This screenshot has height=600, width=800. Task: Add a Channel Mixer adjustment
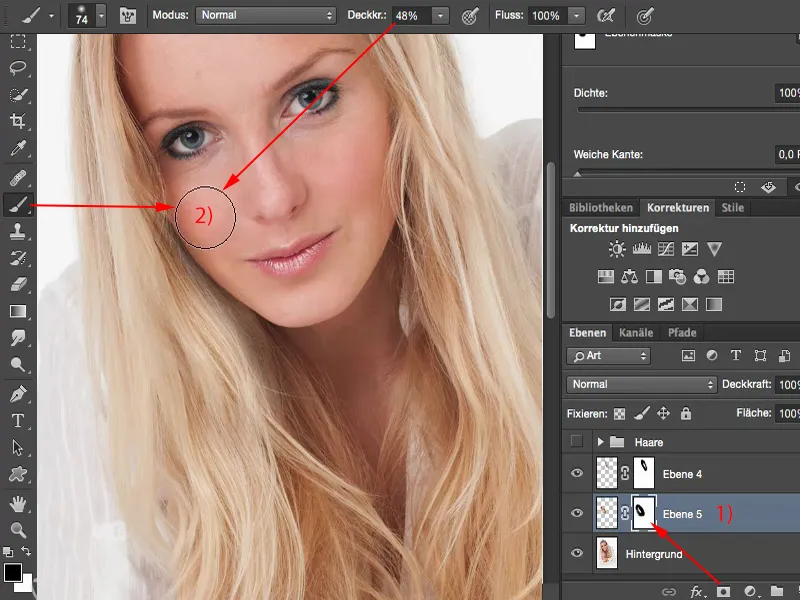tap(702, 277)
